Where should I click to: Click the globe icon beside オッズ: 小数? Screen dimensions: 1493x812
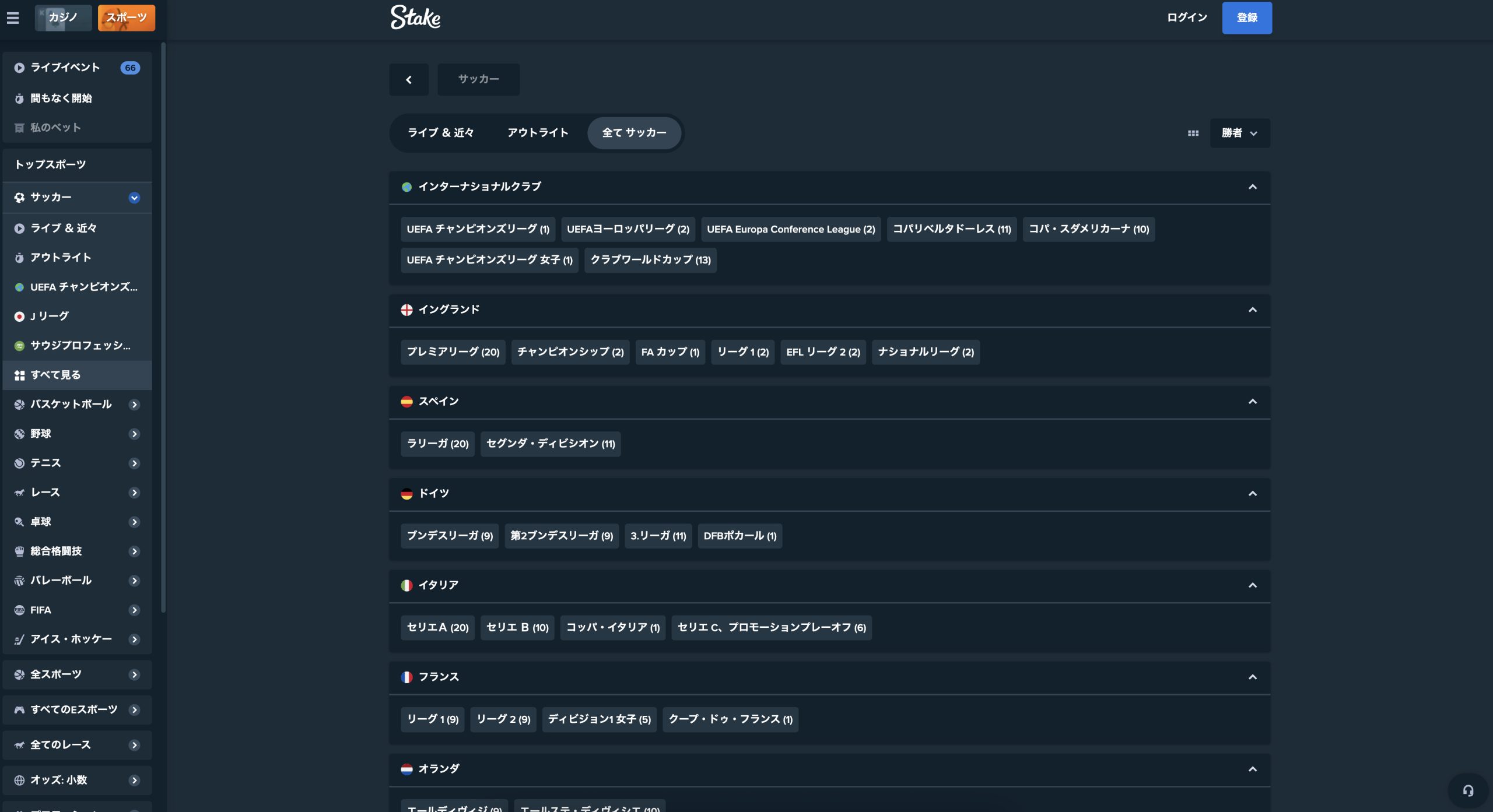click(19, 781)
